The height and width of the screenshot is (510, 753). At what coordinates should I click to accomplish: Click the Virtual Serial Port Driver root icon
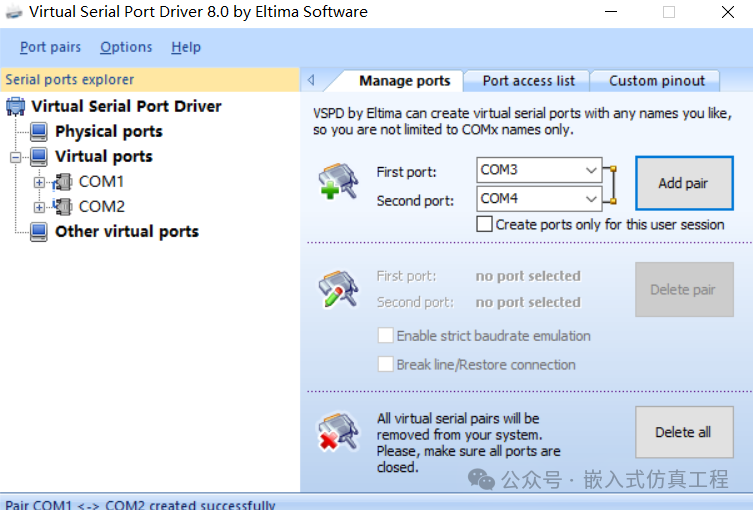(15, 106)
